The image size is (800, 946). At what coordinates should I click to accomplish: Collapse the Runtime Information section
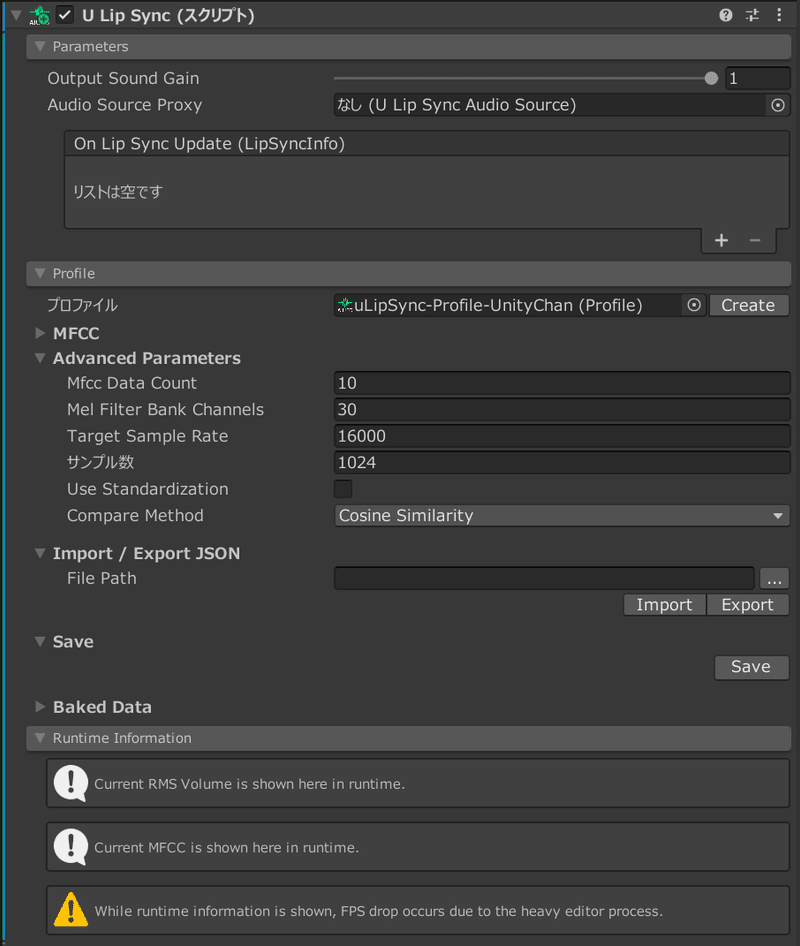click(x=38, y=738)
